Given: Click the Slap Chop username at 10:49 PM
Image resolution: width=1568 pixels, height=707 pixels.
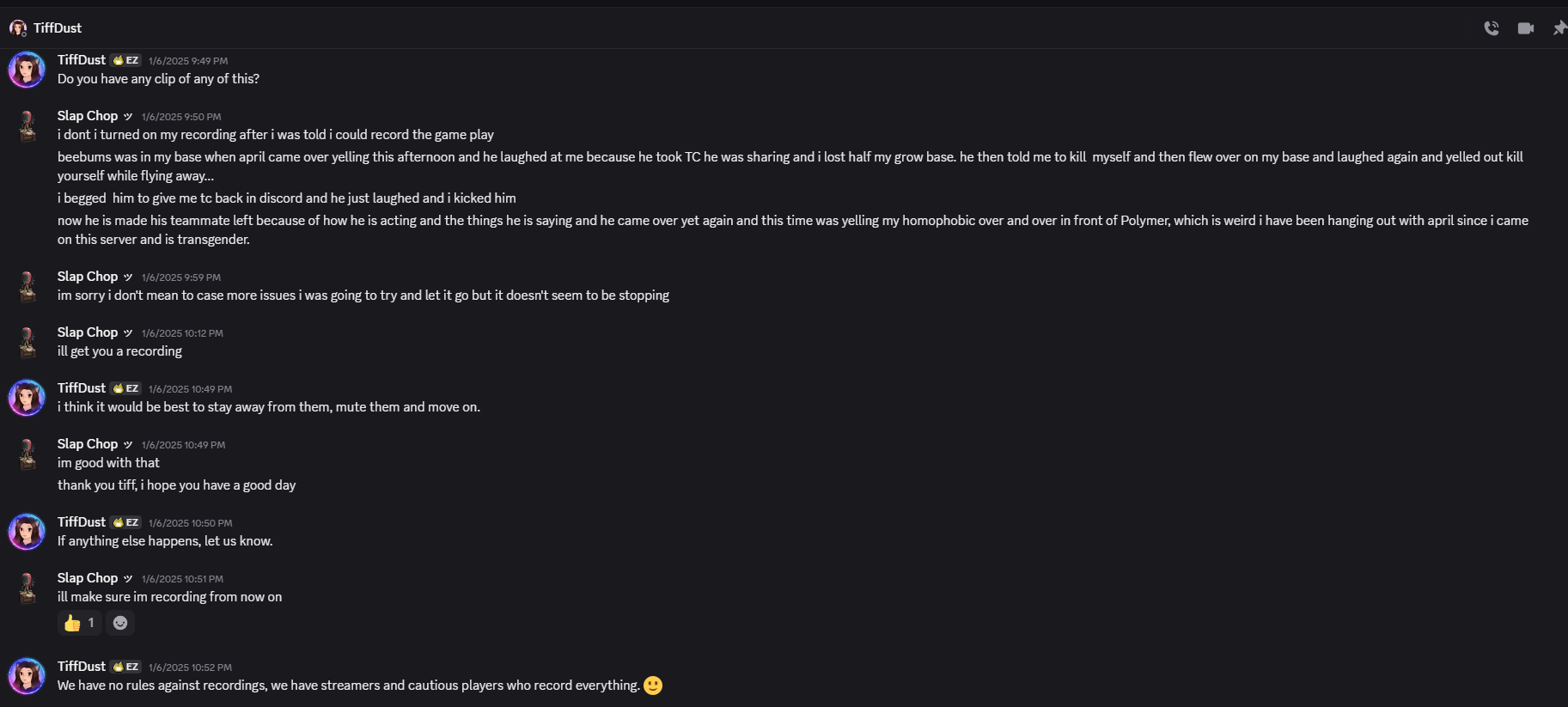Looking at the screenshot, I should [x=88, y=444].
